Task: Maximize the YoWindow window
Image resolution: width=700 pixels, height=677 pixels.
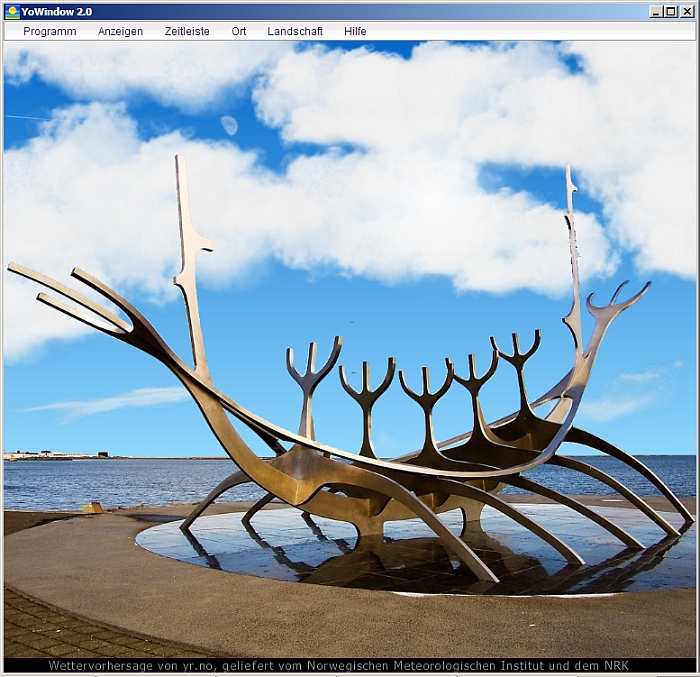Action: point(671,12)
